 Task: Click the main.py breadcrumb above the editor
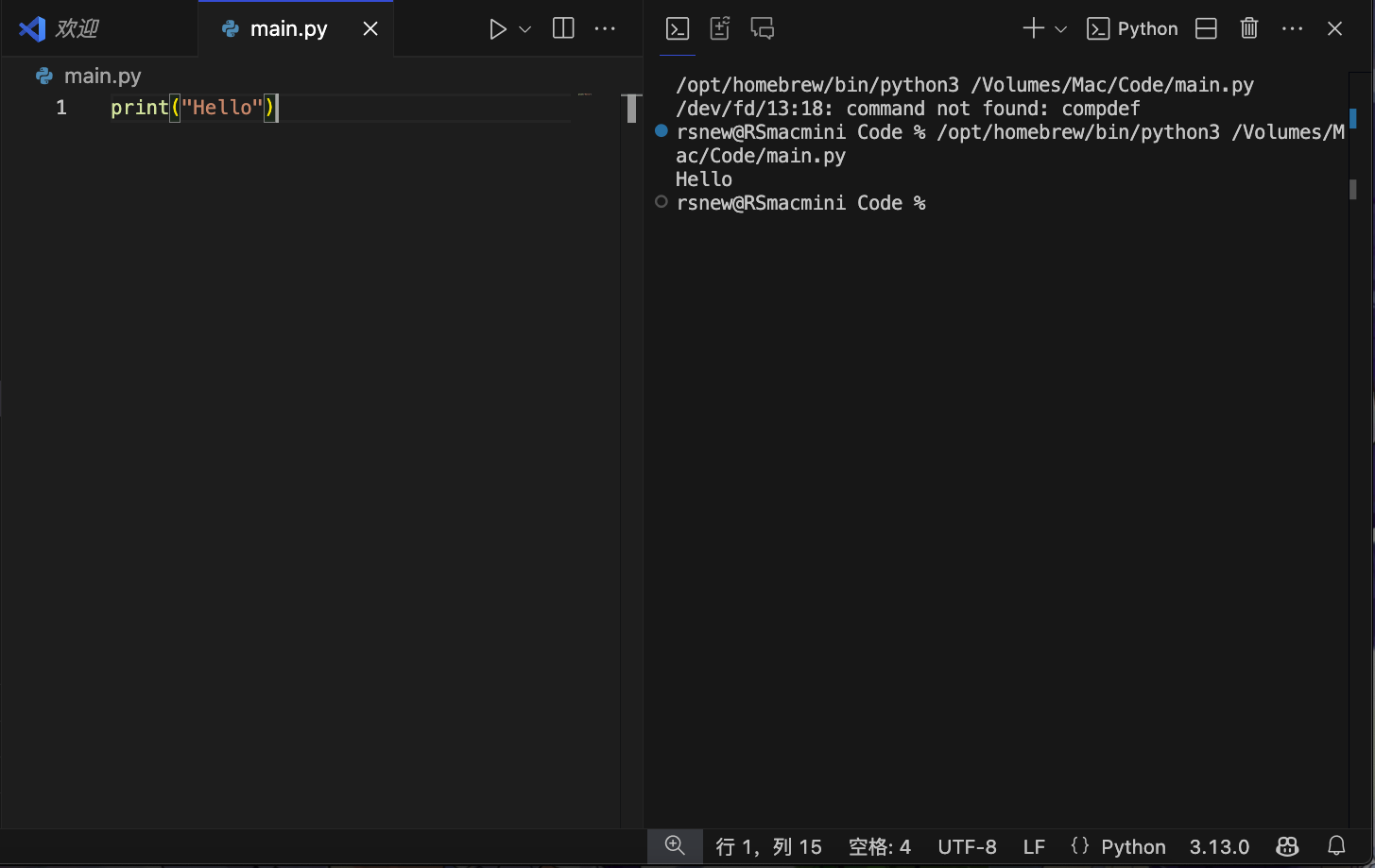(89, 76)
